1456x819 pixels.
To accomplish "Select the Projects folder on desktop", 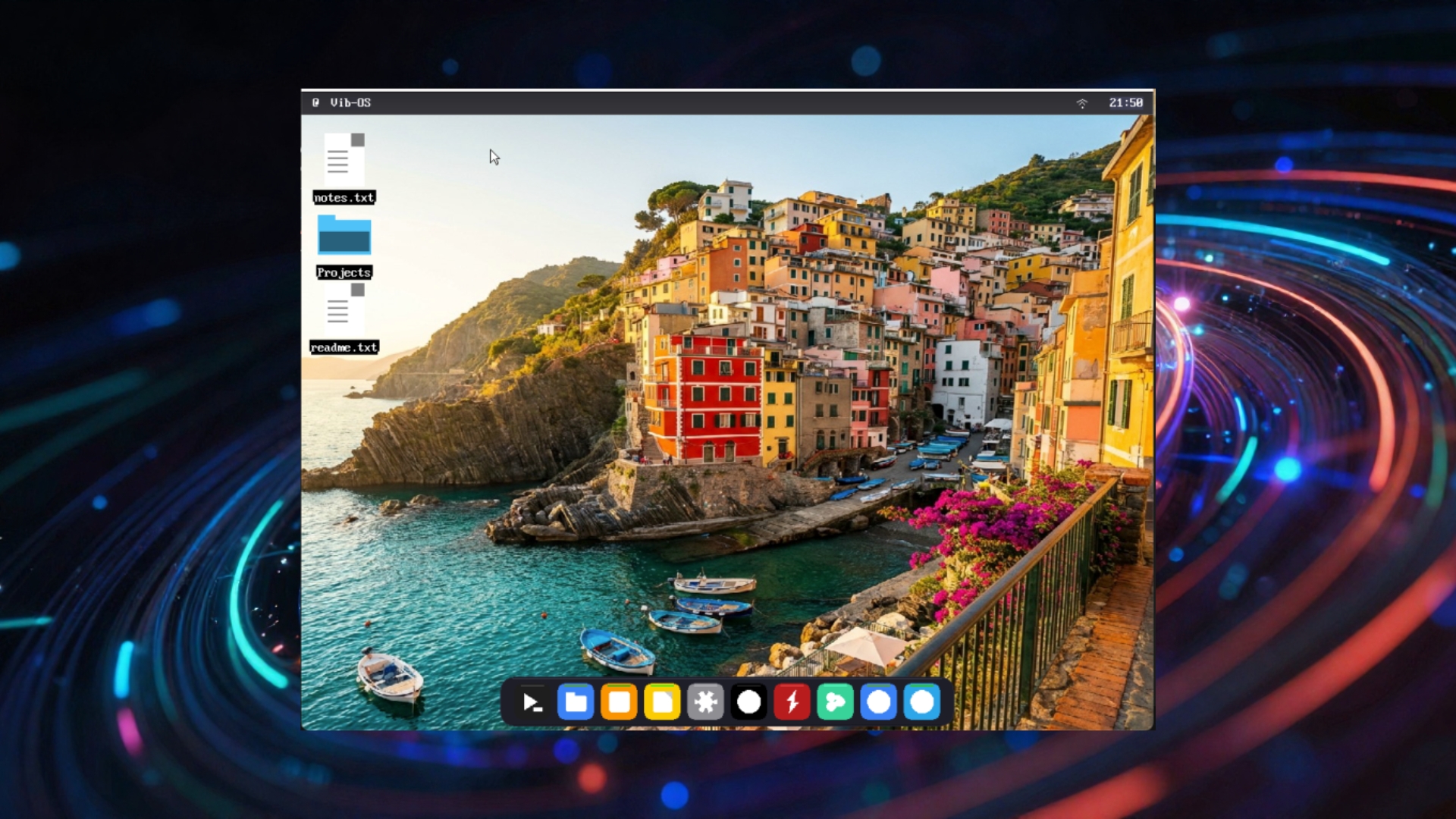I will point(344,236).
